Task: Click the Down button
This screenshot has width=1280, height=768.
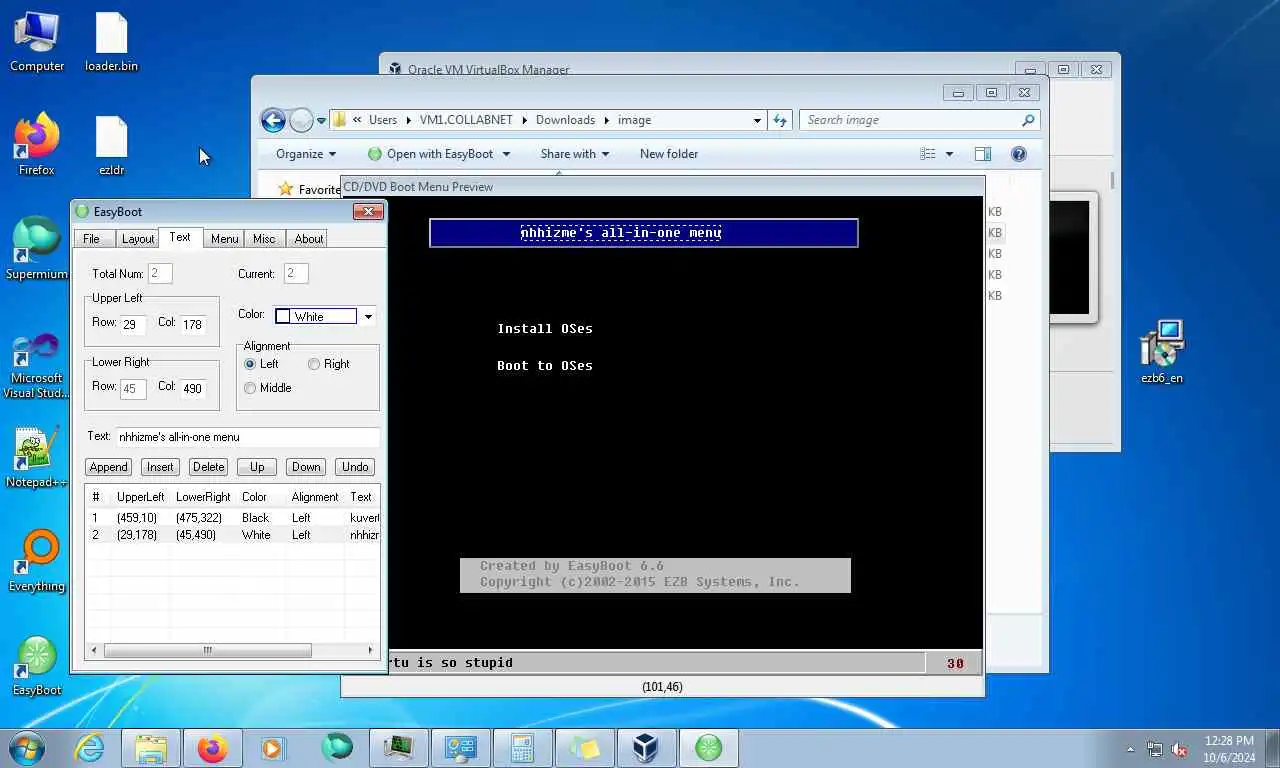Action: (306, 467)
